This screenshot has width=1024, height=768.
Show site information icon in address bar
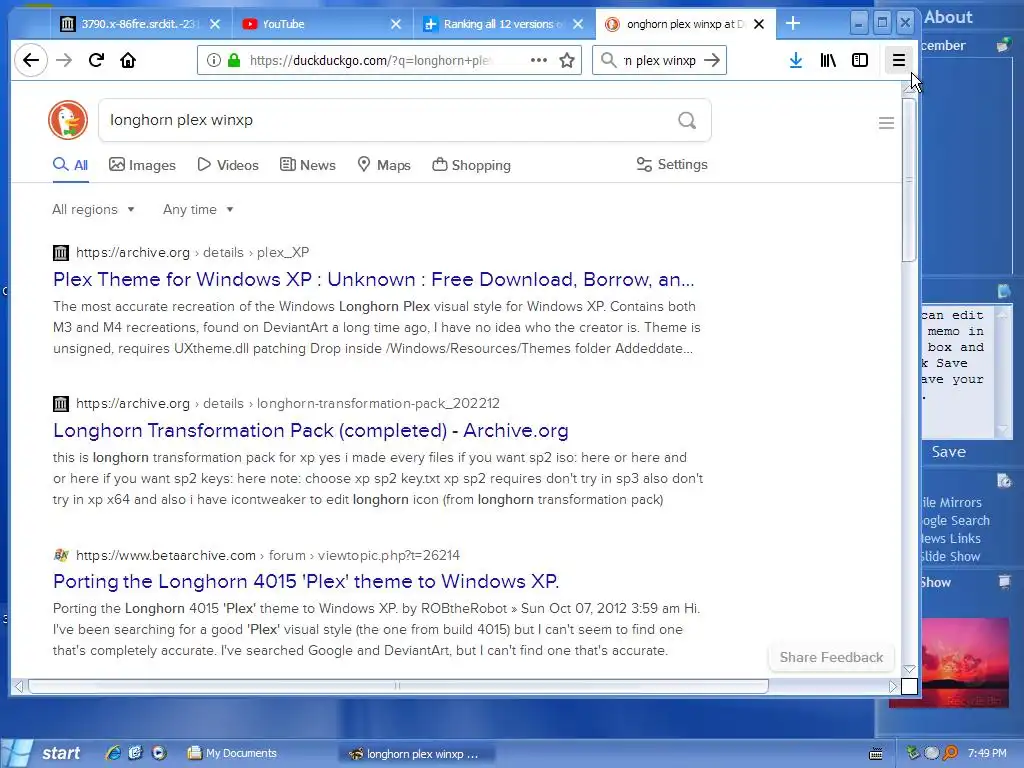(x=214, y=60)
